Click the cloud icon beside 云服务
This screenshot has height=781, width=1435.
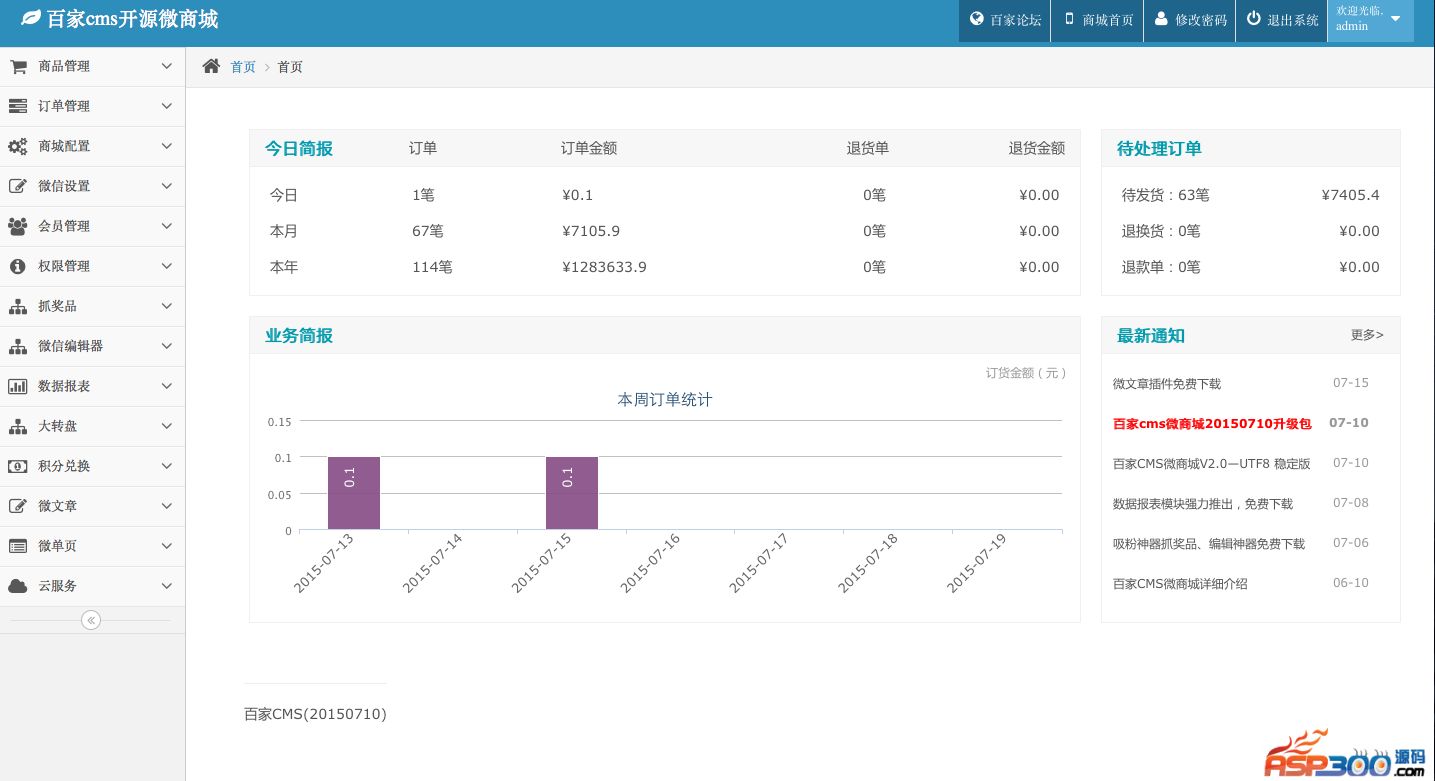18,586
